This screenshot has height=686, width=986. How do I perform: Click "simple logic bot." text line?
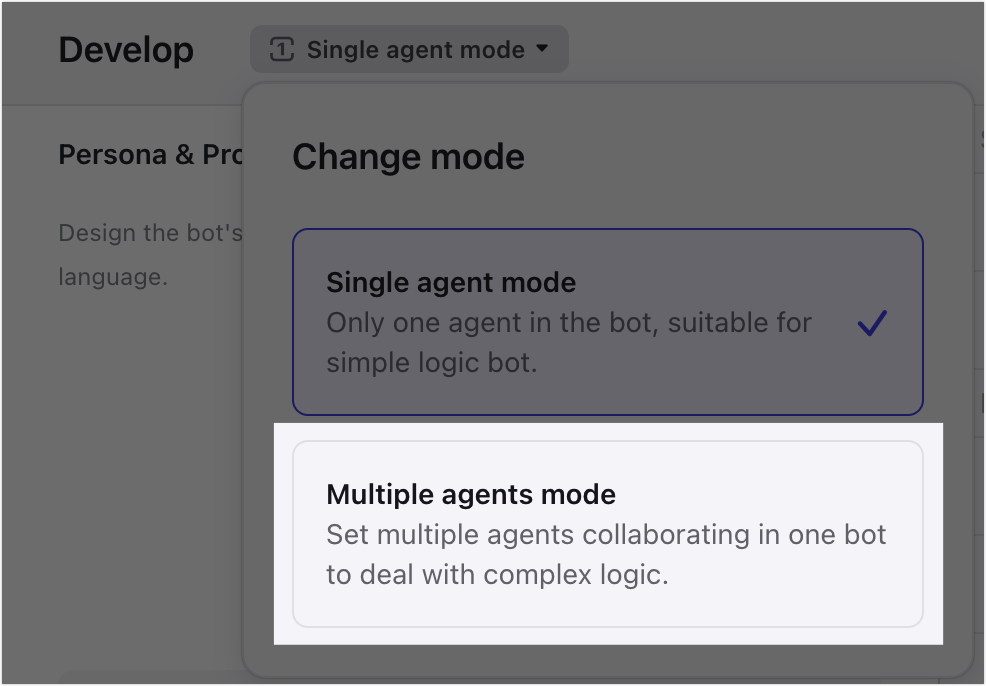point(432,363)
